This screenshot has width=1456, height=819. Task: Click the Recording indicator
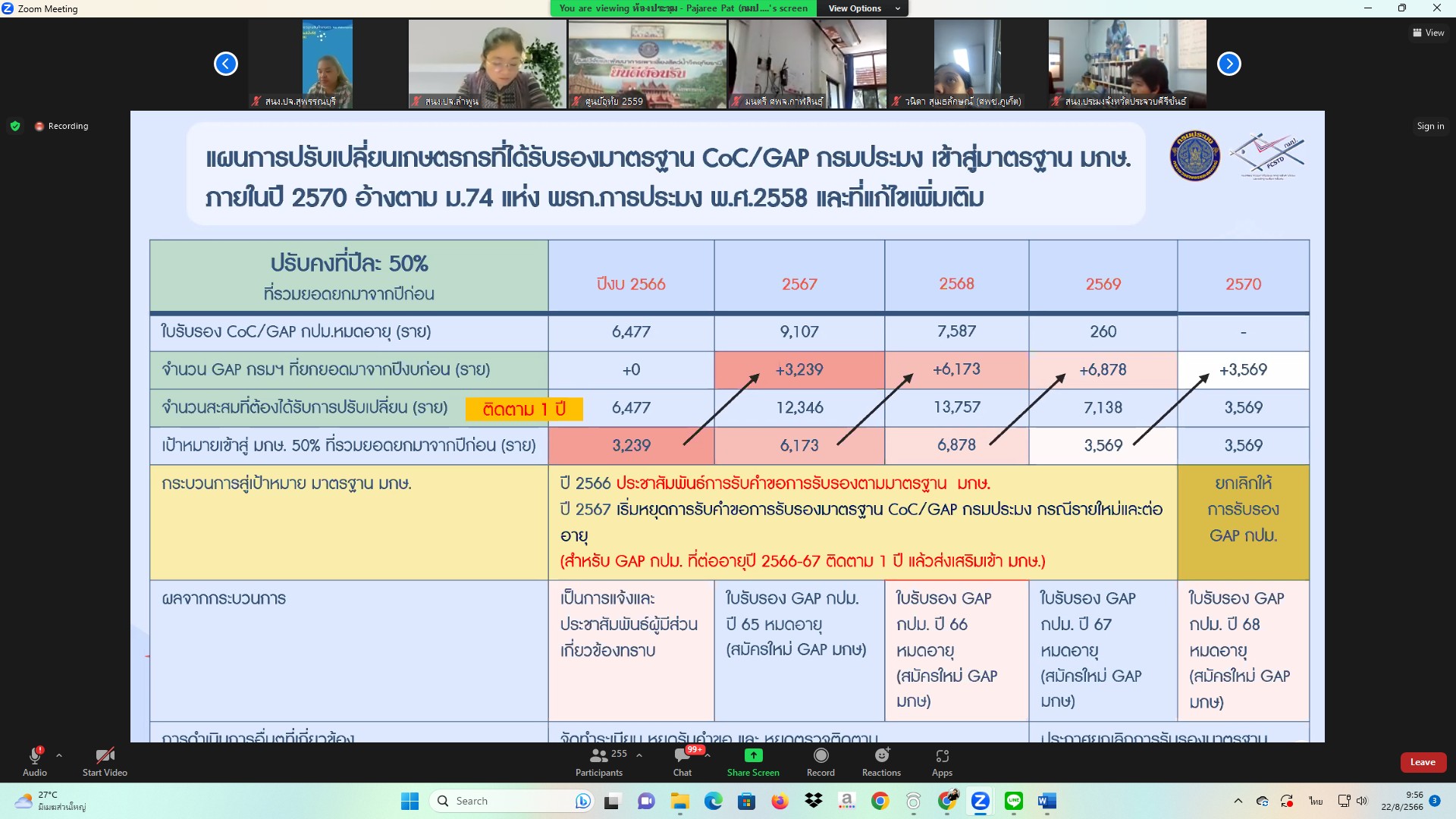61,126
